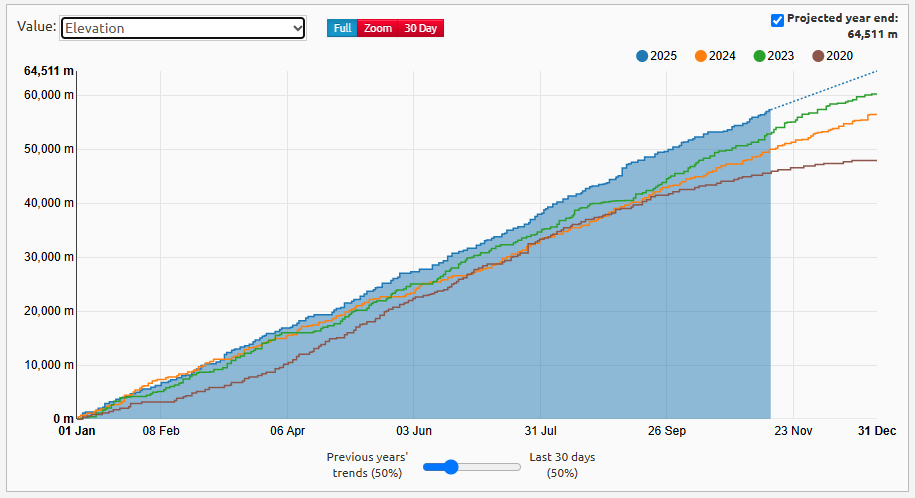Click the green 2023 legend dot
This screenshot has width=915, height=498.
760,56
